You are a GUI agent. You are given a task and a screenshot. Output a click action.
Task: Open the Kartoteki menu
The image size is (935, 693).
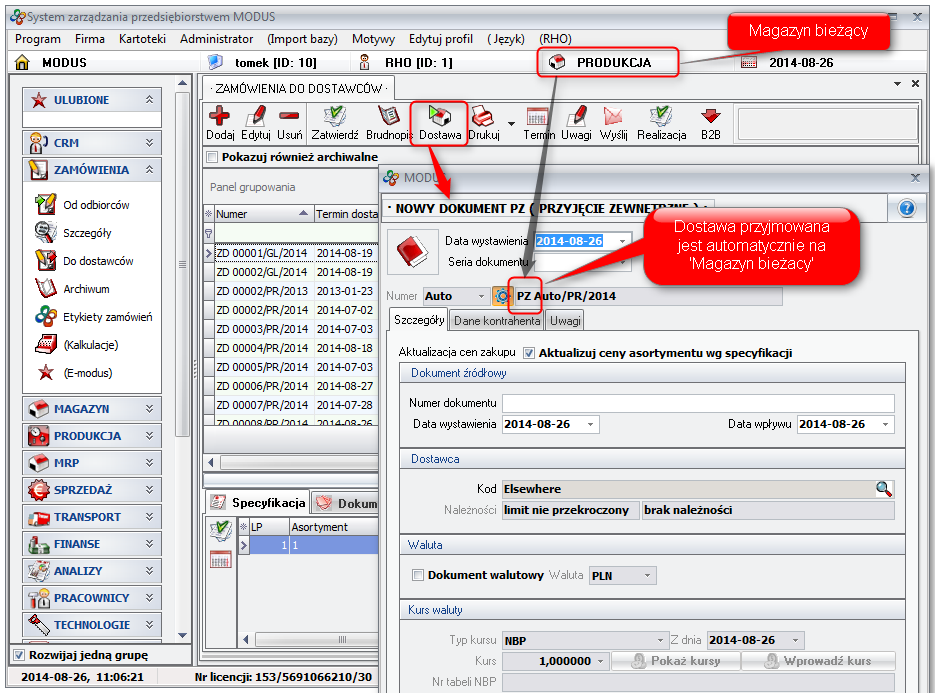(x=142, y=39)
